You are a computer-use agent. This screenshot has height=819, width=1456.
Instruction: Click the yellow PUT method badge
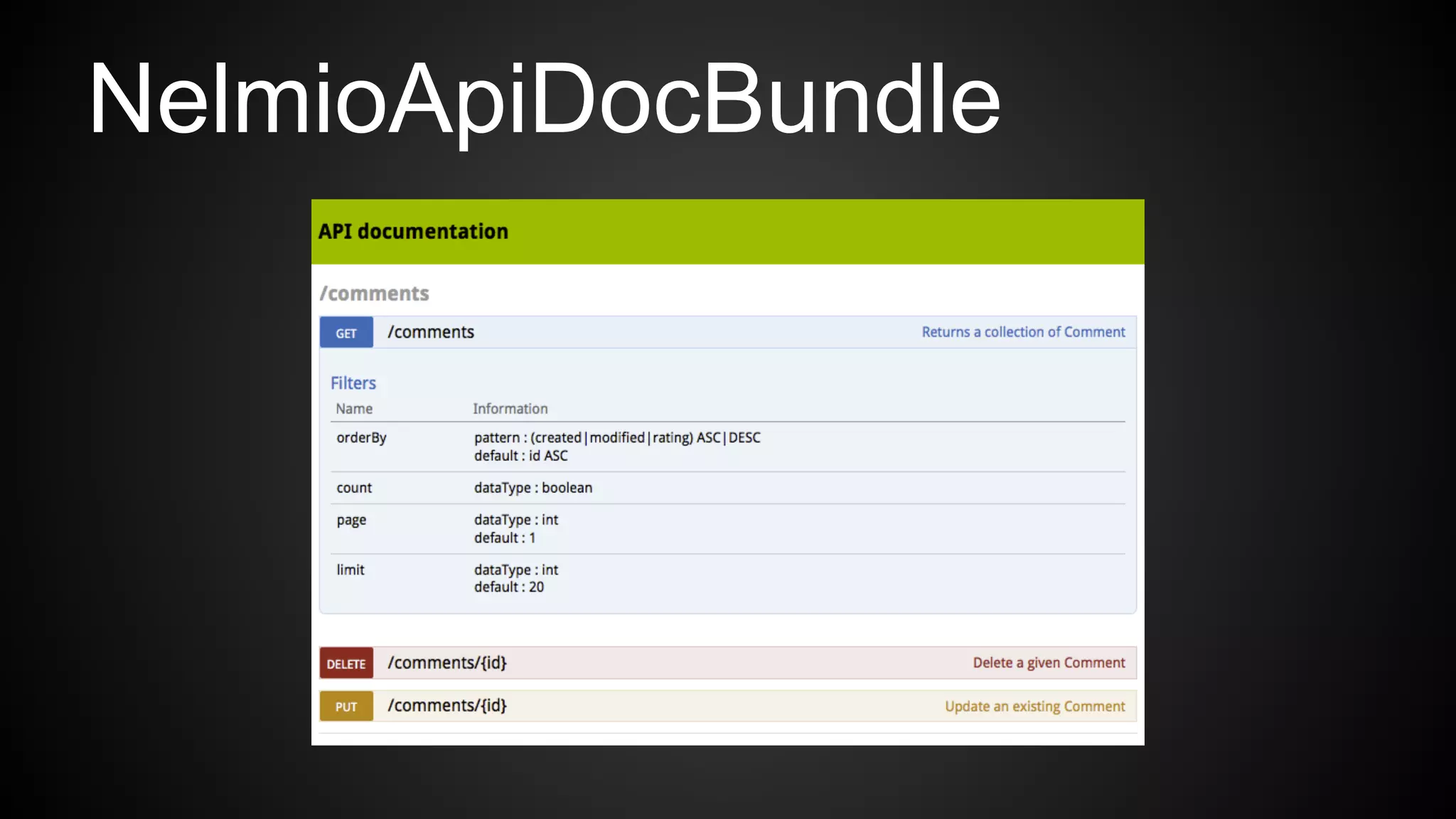[x=346, y=707]
